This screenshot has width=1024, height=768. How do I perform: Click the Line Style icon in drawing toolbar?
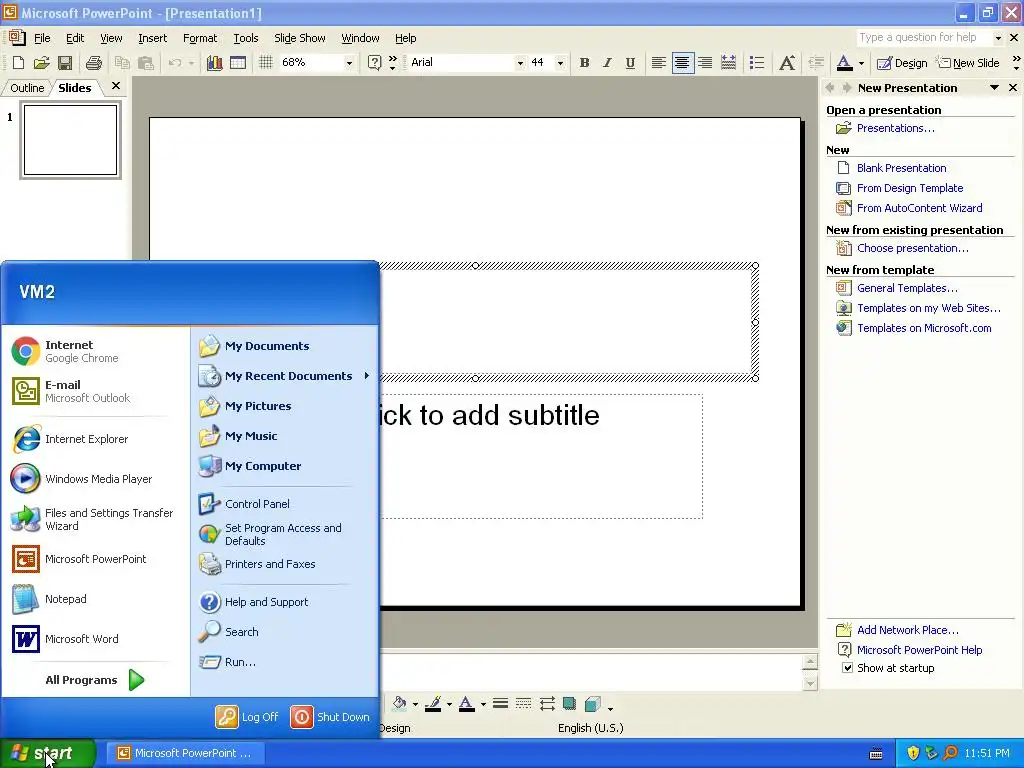click(x=500, y=703)
